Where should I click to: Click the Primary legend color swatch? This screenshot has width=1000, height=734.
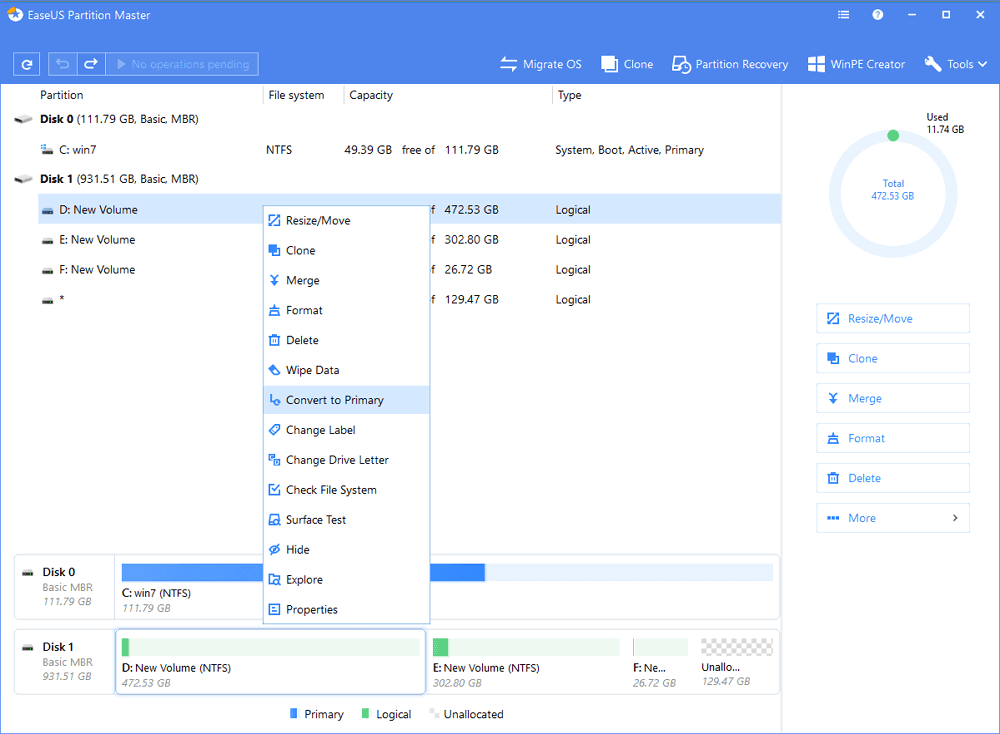tap(293, 714)
